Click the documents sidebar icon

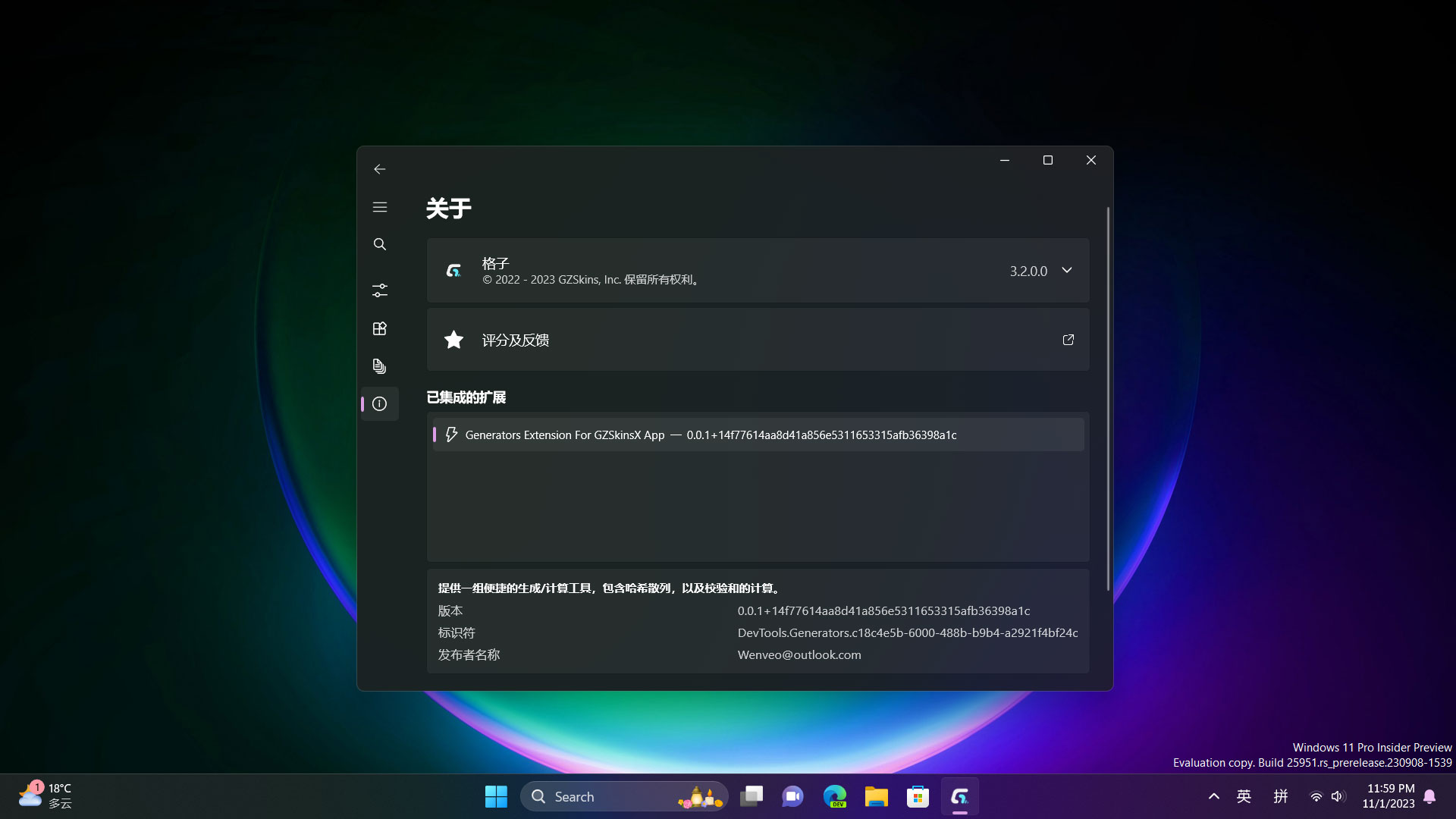click(x=379, y=366)
